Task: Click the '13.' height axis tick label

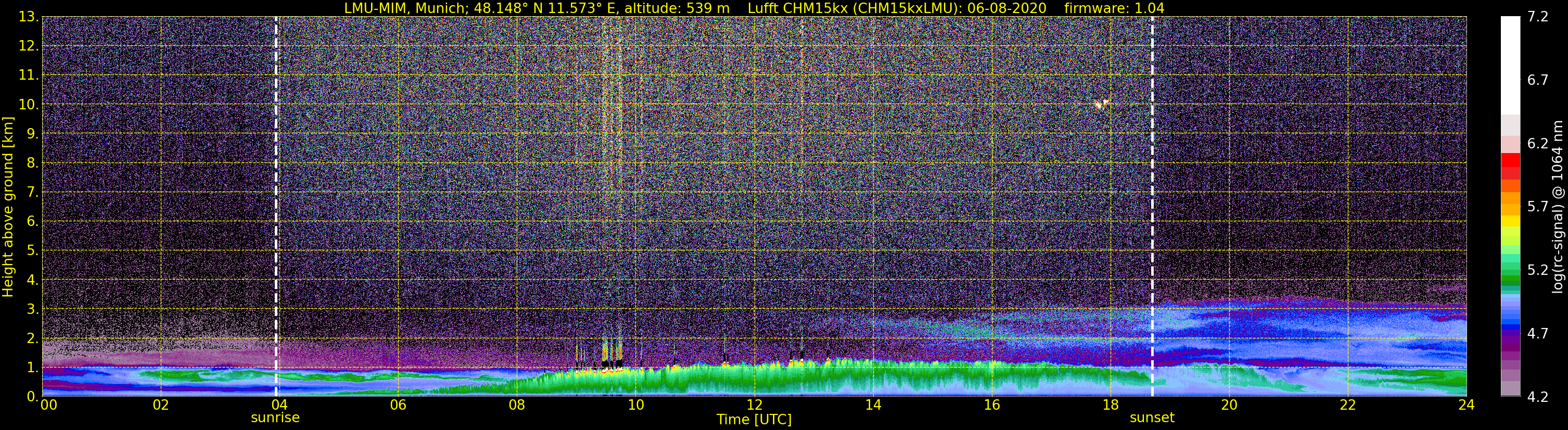Action: point(29,17)
